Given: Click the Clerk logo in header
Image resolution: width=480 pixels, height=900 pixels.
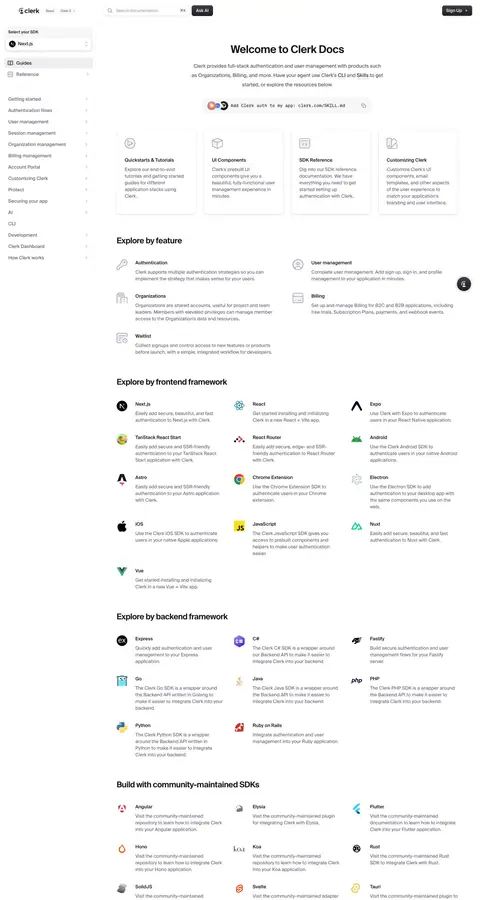Looking at the screenshot, I should [29, 10].
